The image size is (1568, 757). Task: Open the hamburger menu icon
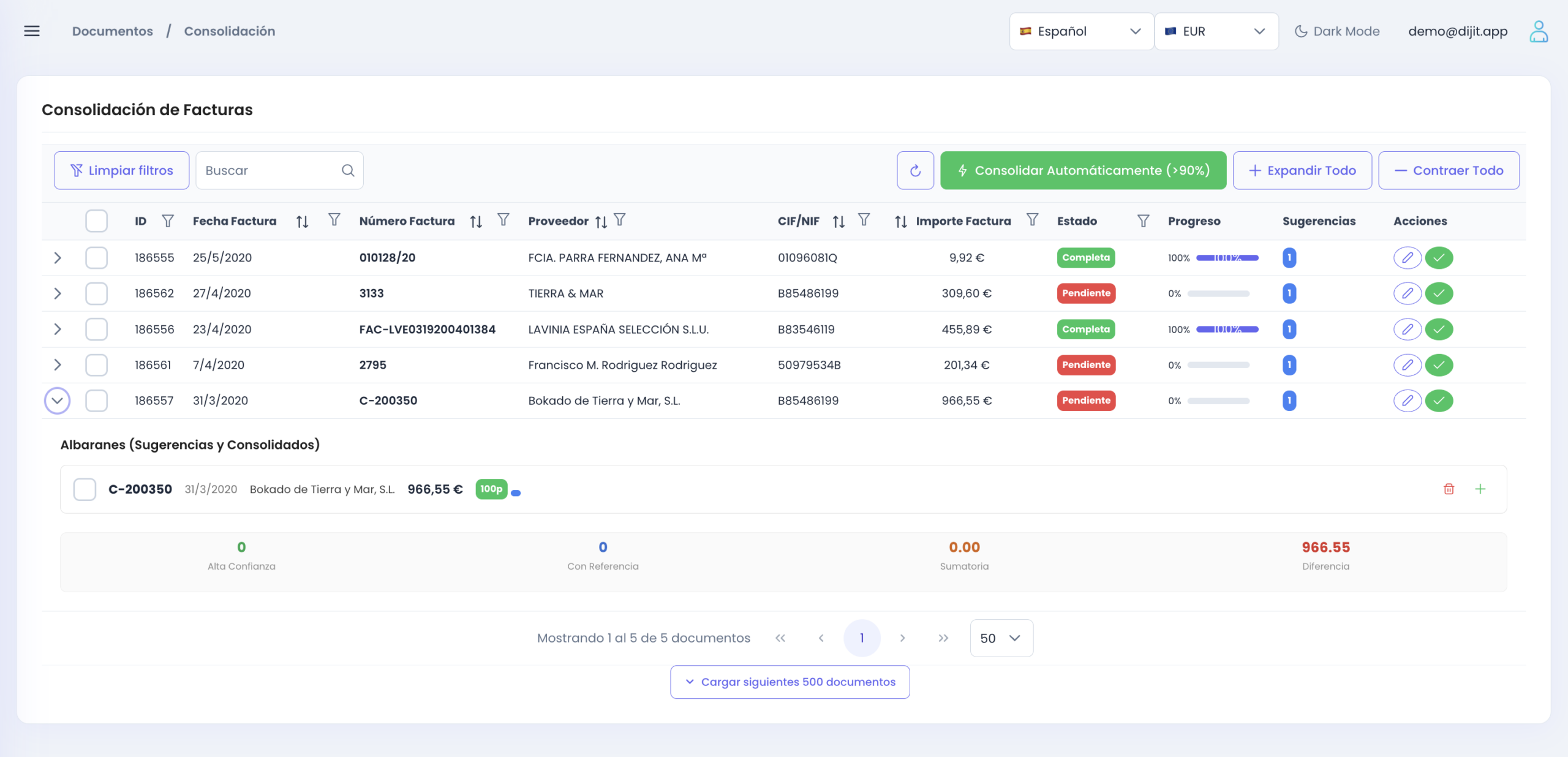tap(32, 31)
